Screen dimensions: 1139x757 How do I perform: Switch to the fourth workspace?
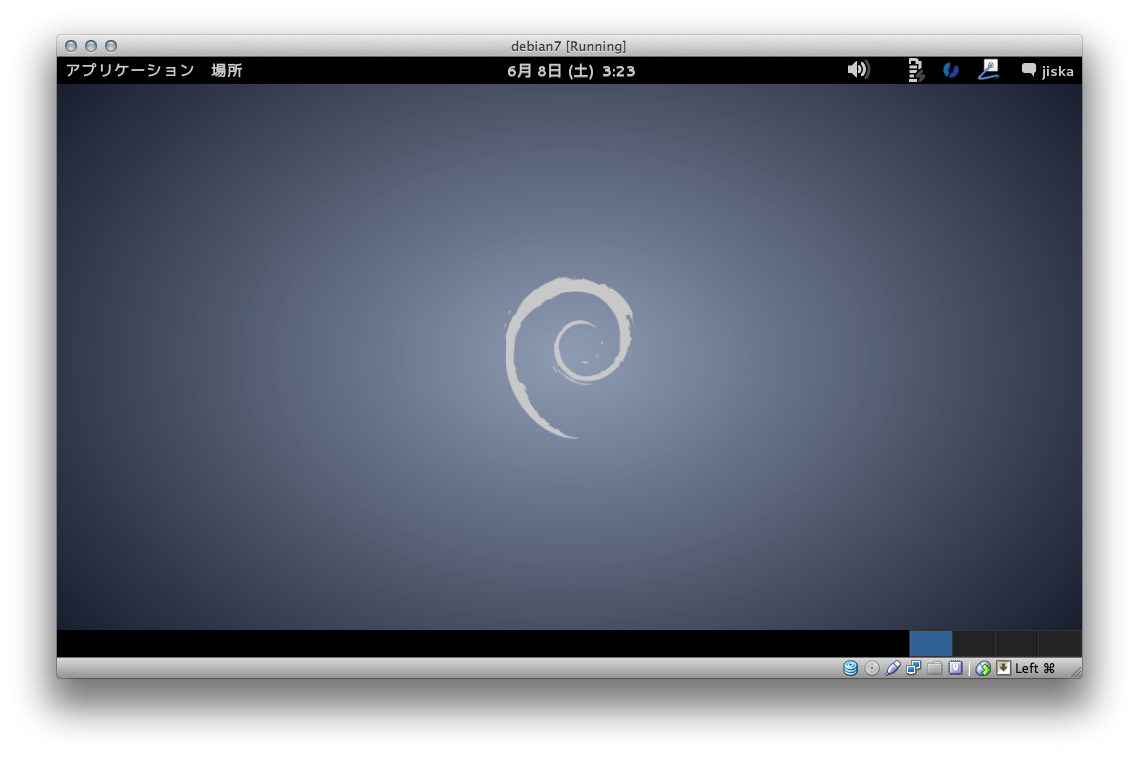(x=1060, y=644)
